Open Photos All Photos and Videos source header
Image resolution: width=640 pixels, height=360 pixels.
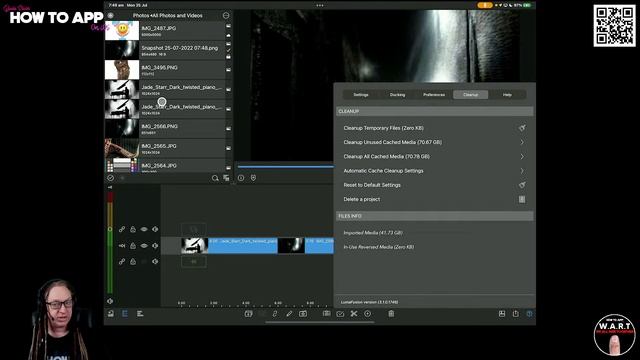point(168,16)
